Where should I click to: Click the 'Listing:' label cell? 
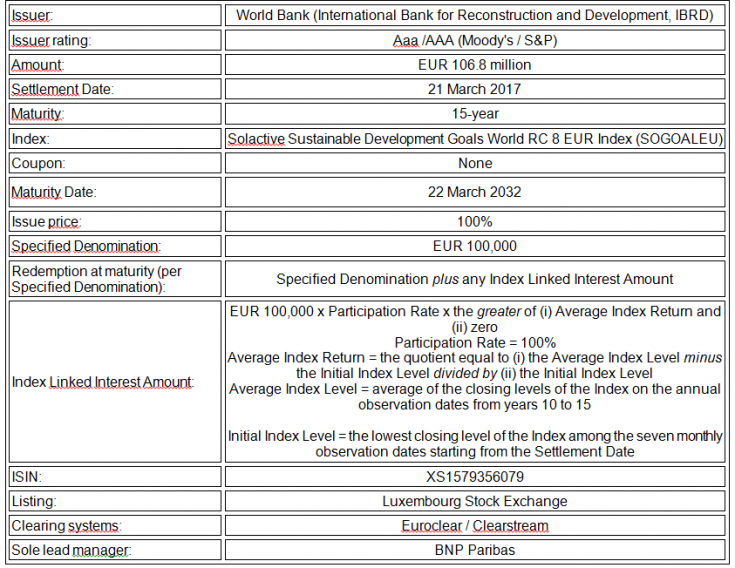115,501
